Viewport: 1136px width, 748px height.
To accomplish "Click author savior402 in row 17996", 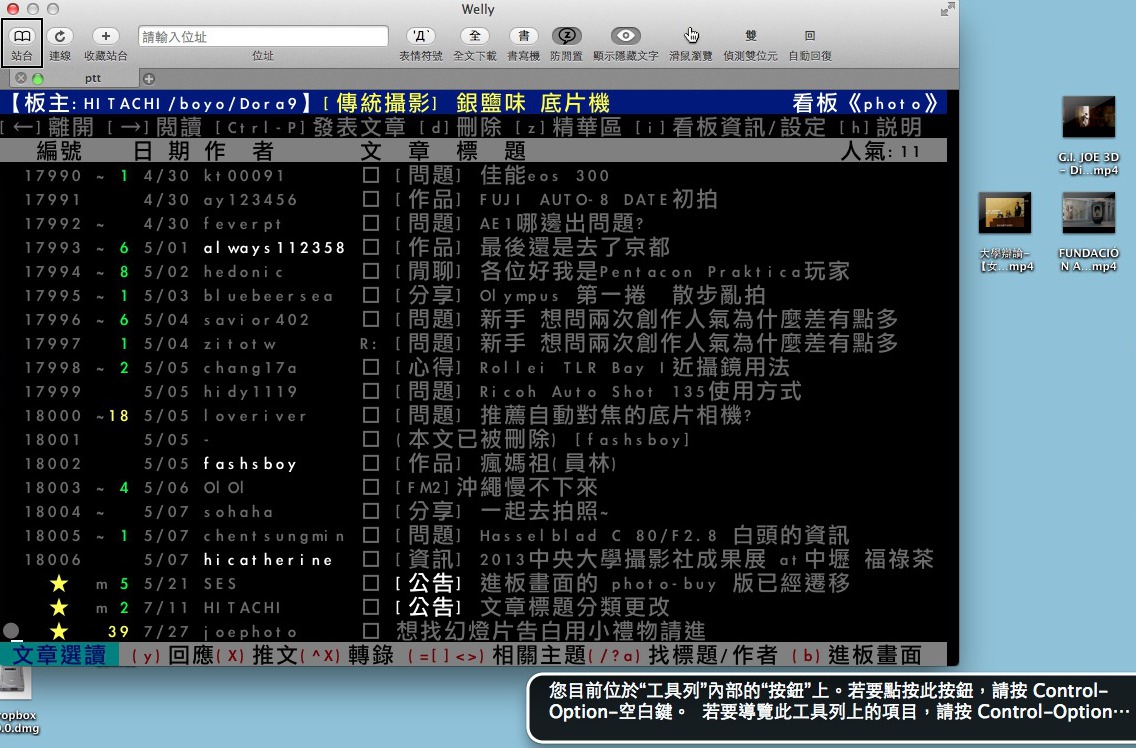I will pos(256,320).
